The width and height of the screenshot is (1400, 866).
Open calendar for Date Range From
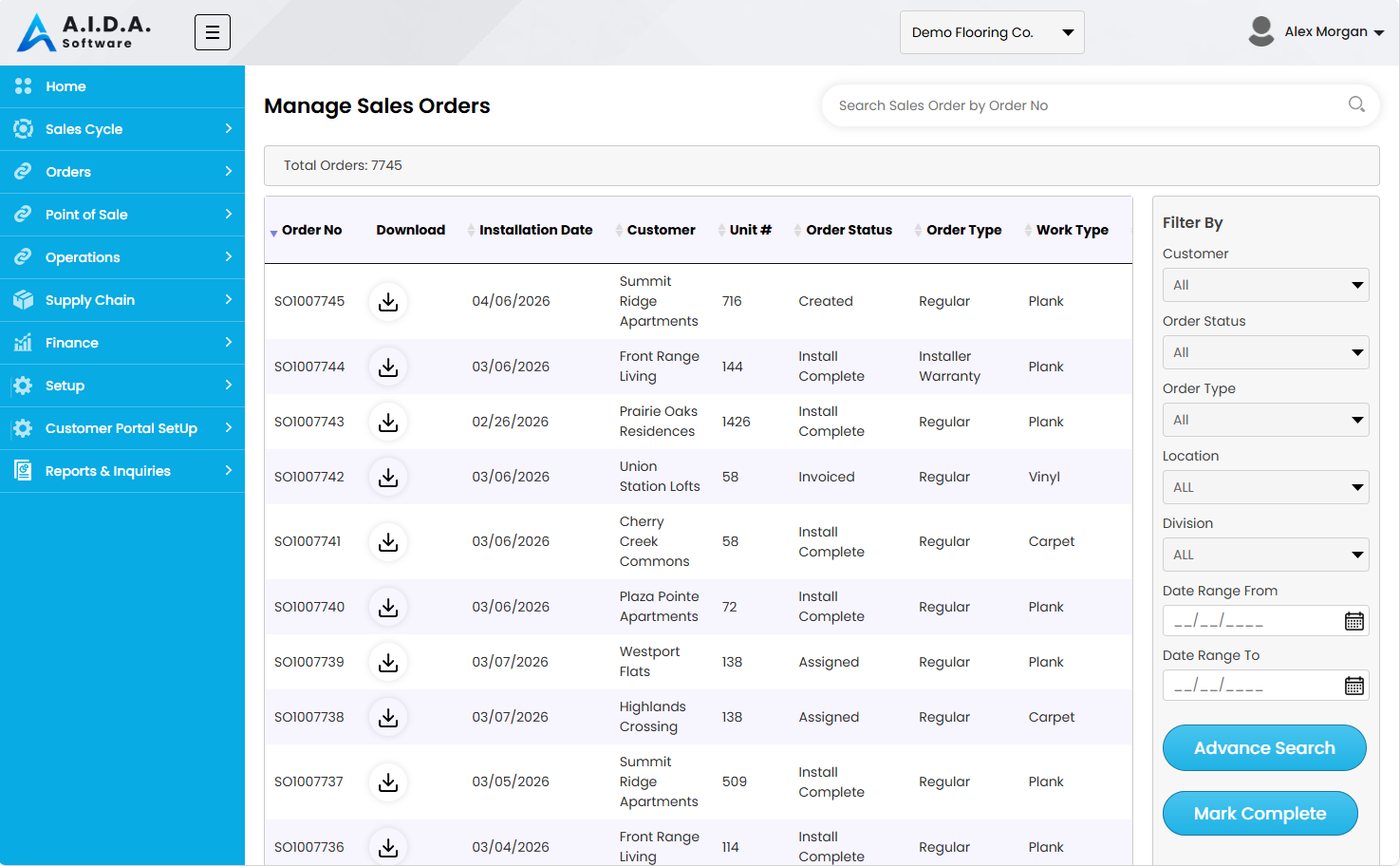click(1354, 621)
